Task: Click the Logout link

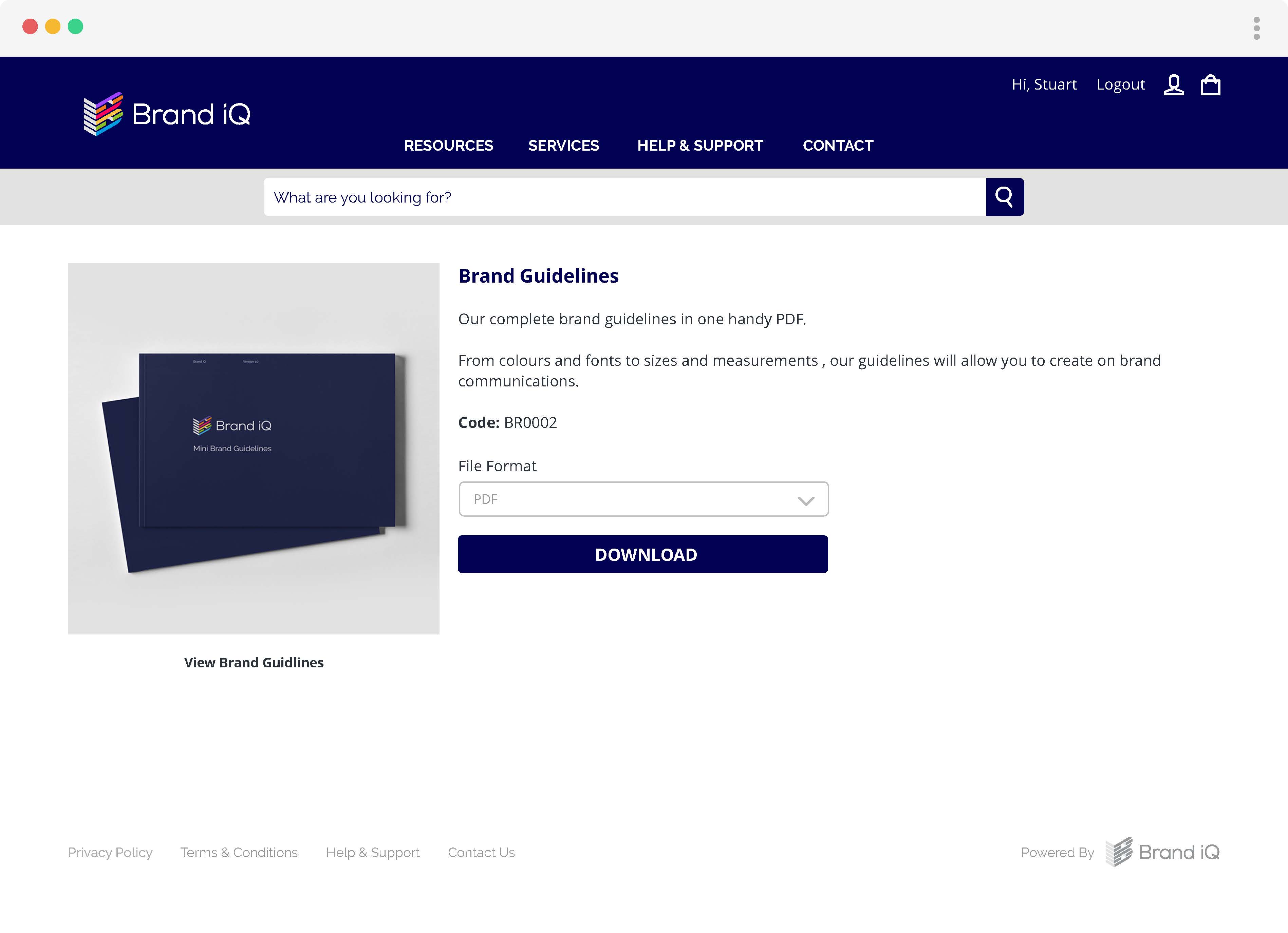Action: tap(1120, 84)
